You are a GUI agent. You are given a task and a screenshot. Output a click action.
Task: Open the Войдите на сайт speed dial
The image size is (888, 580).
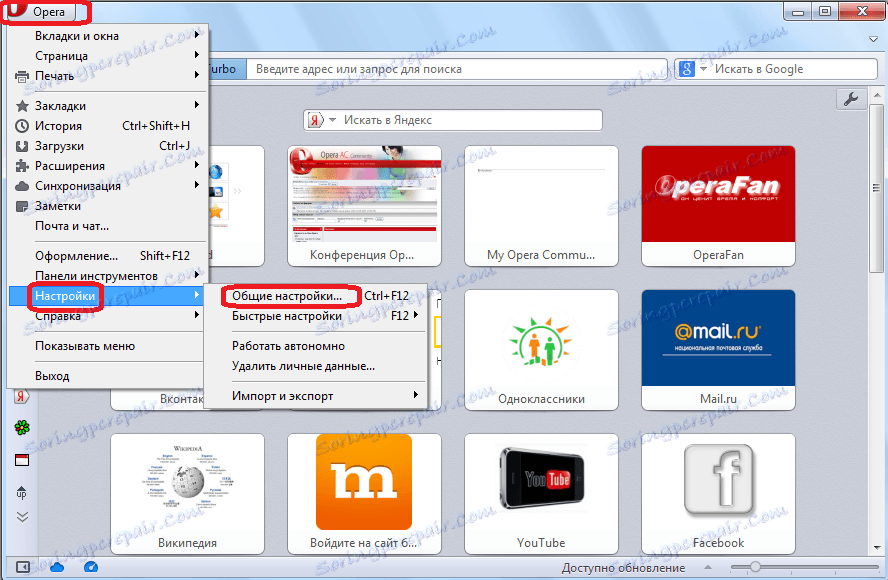click(364, 494)
